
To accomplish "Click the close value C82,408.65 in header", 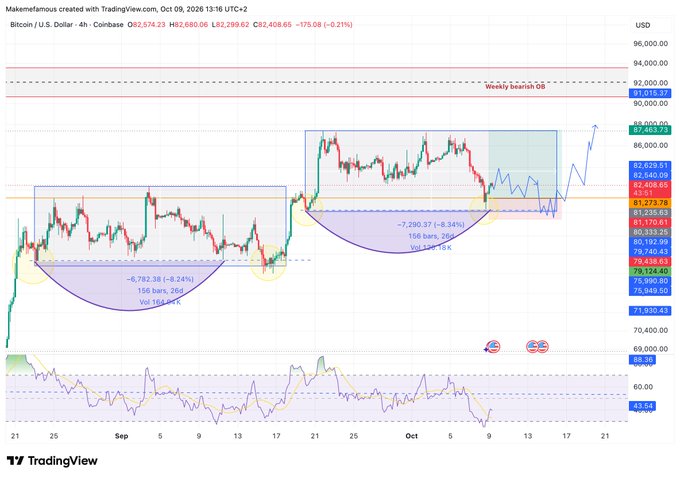I will tap(272, 25).
